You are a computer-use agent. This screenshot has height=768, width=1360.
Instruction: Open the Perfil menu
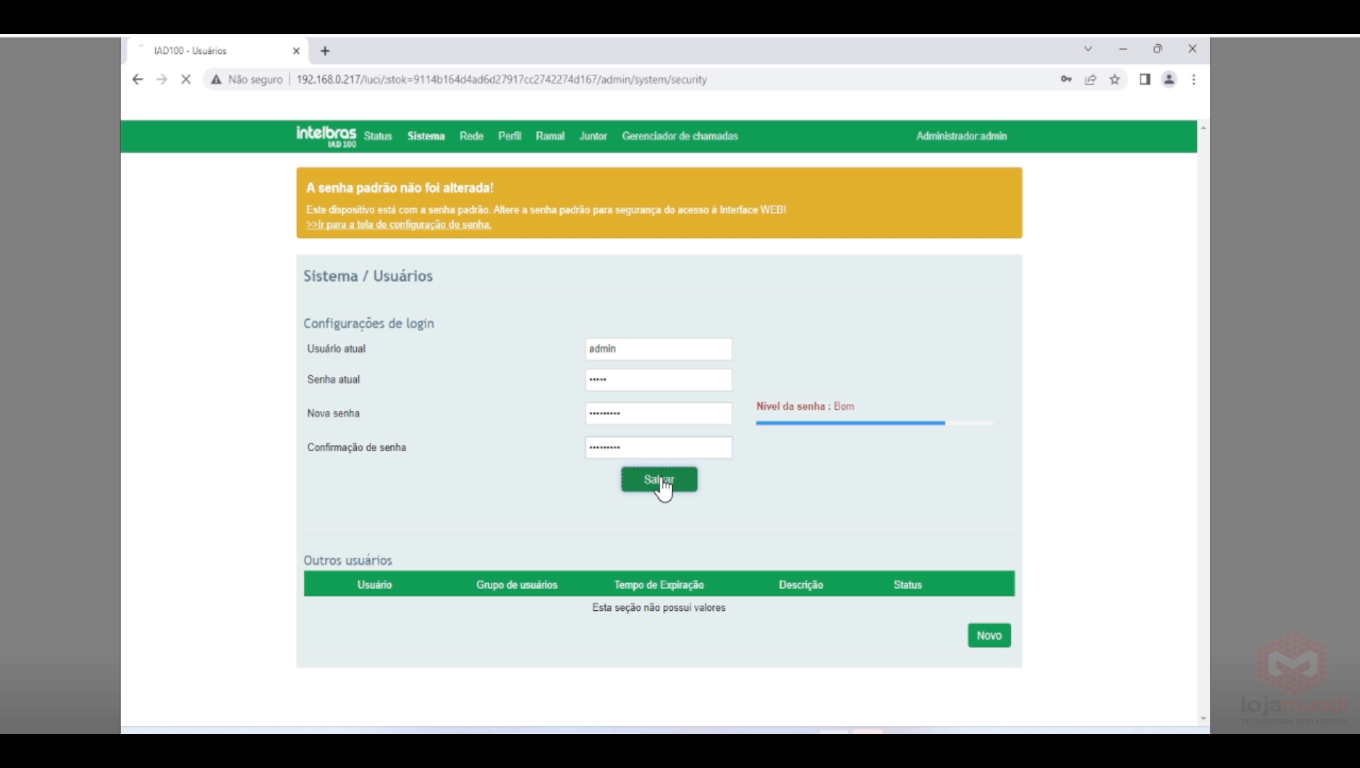(x=510, y=136)
